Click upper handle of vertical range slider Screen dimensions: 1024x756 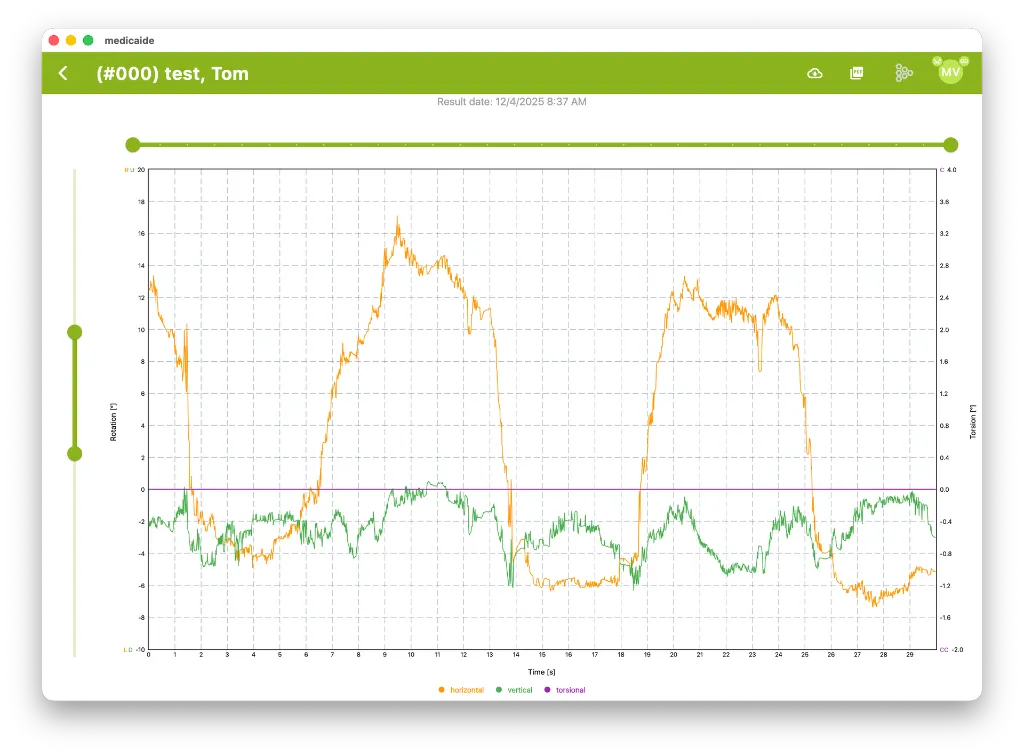(x=74, y=332)
